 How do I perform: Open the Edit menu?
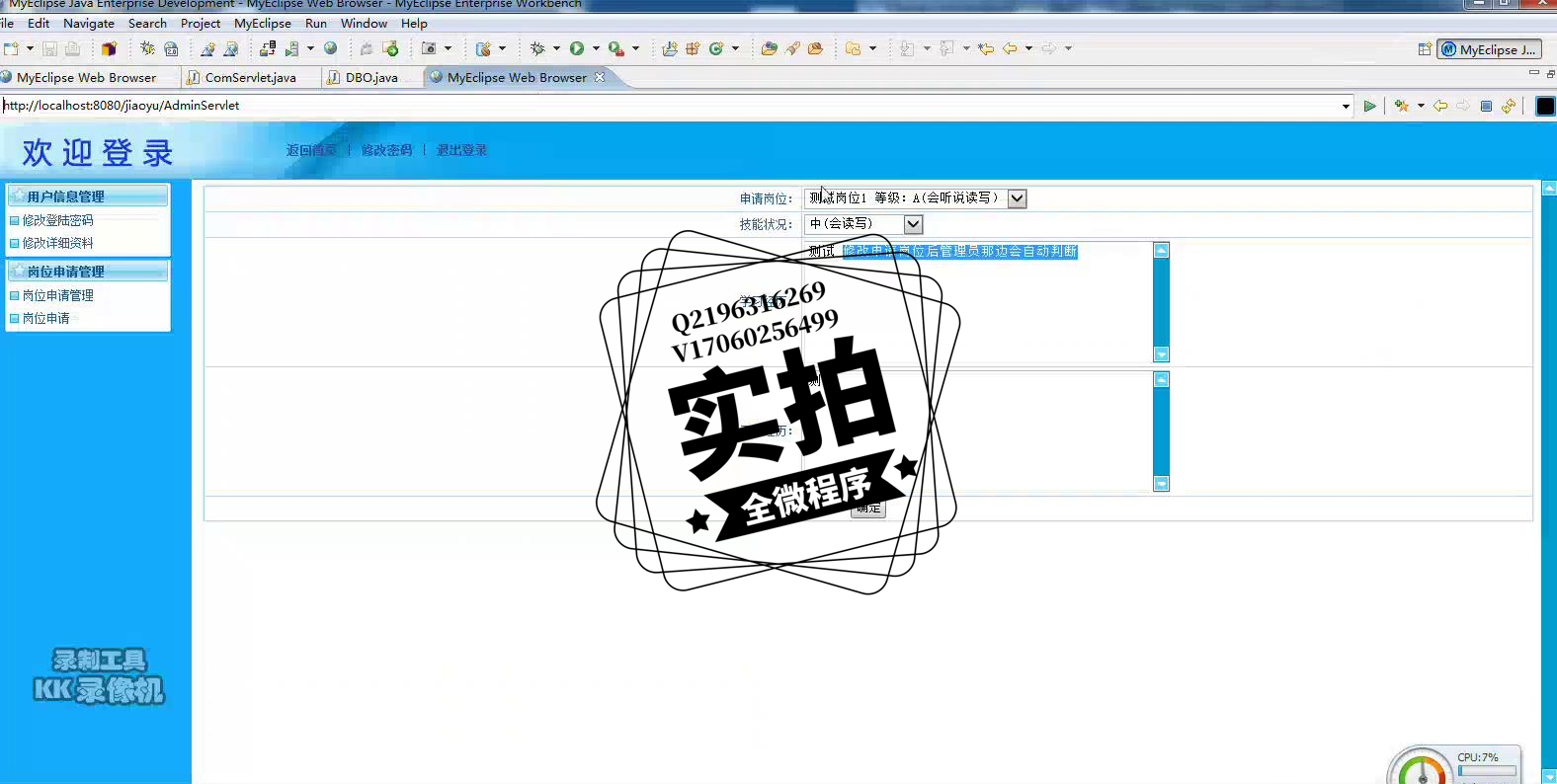click(x=39, y=23)
